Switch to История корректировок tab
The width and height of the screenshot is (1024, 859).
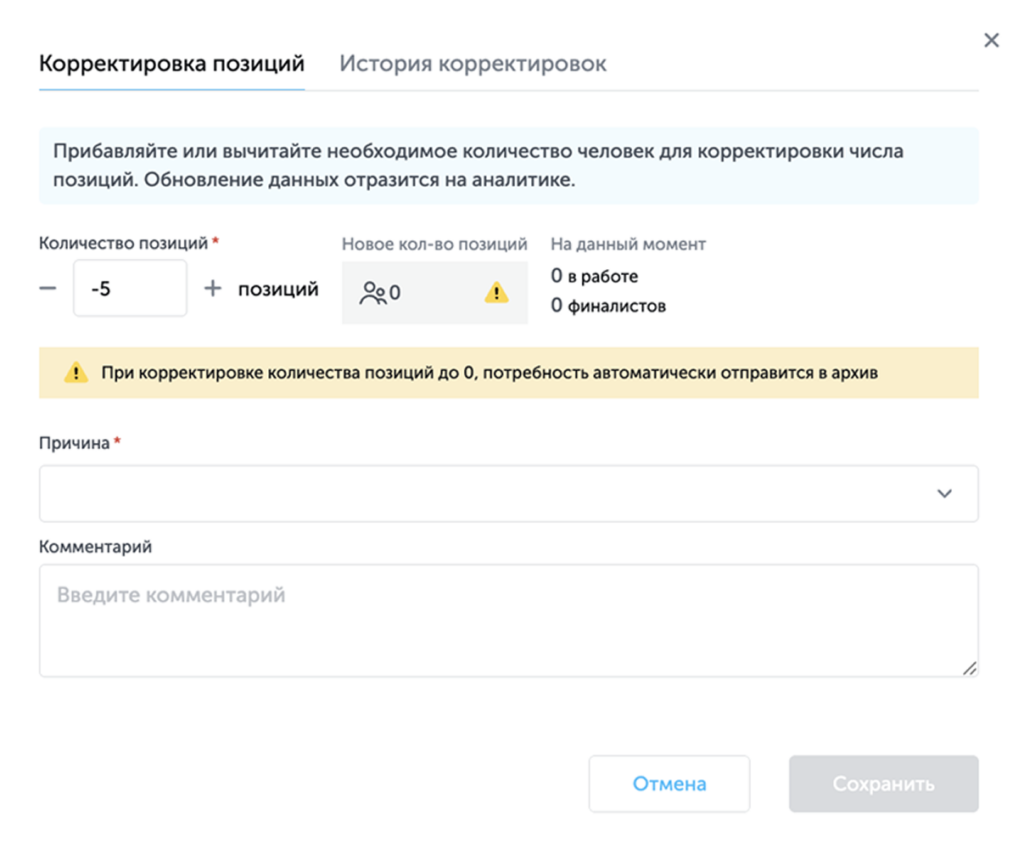tap(473, 63)
